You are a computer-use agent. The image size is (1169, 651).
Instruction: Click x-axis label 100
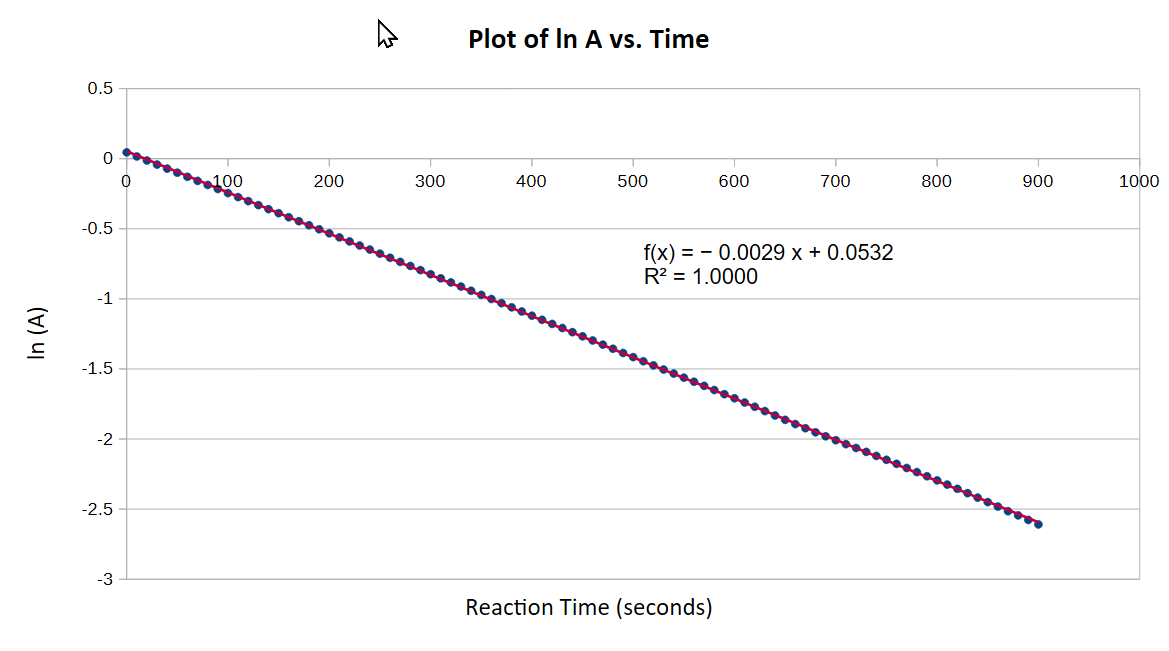[x=227, y=181]
